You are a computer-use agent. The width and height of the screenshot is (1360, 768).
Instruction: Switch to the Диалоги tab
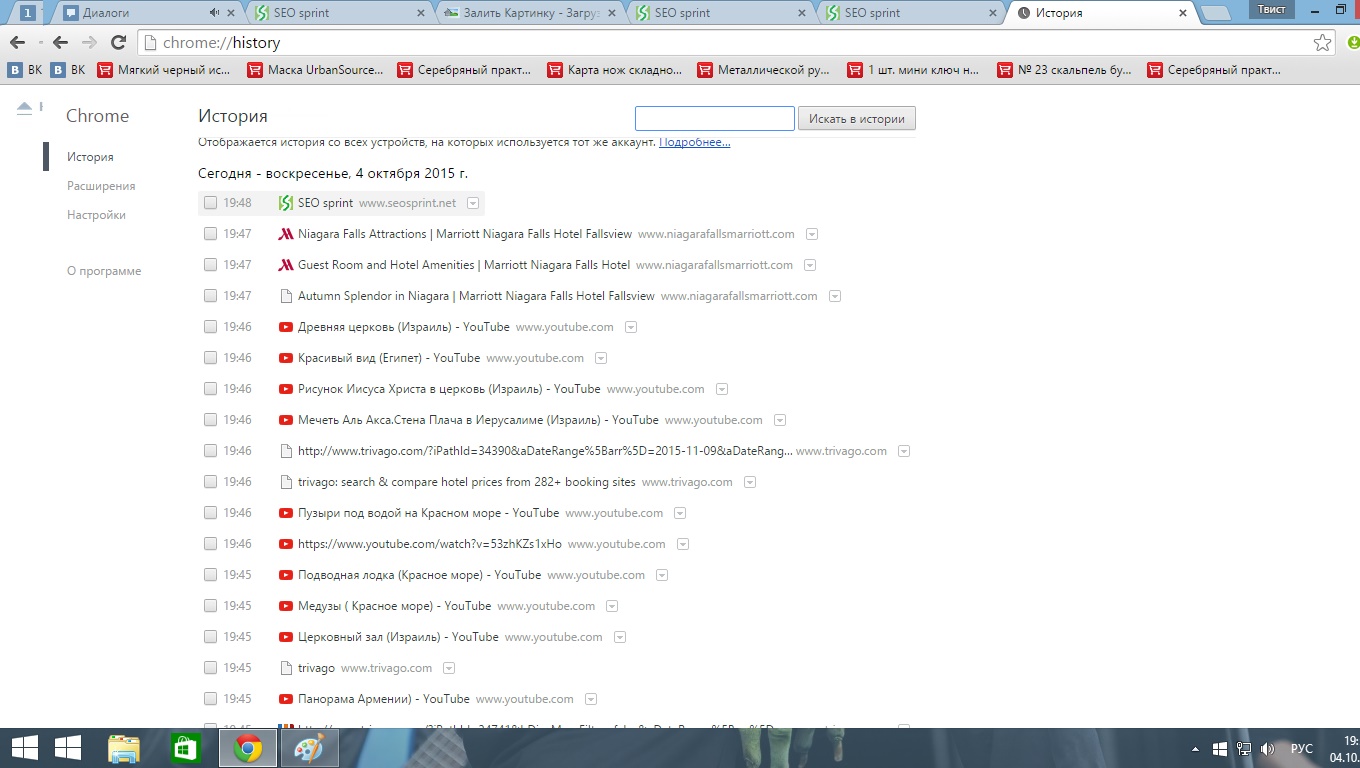tap(146, 13)
